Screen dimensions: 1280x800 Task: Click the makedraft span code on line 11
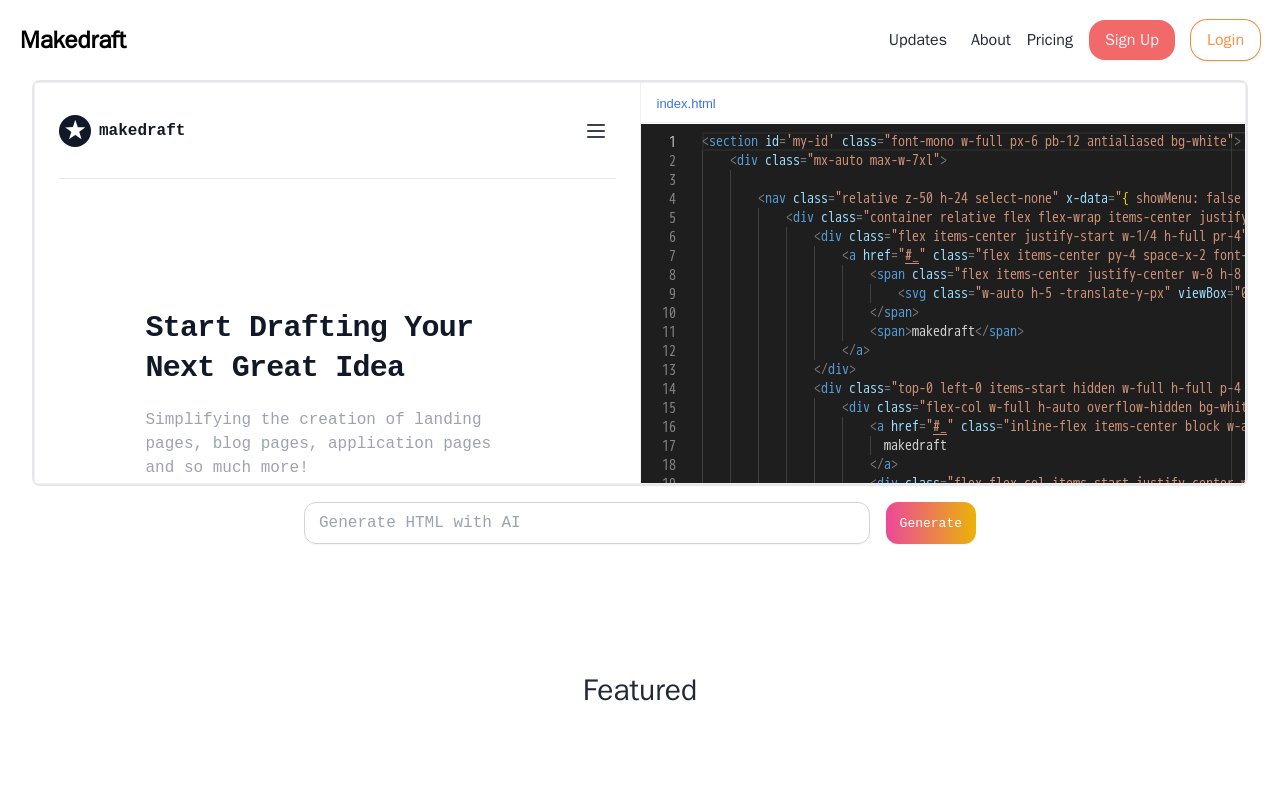[x=947, y=331]
